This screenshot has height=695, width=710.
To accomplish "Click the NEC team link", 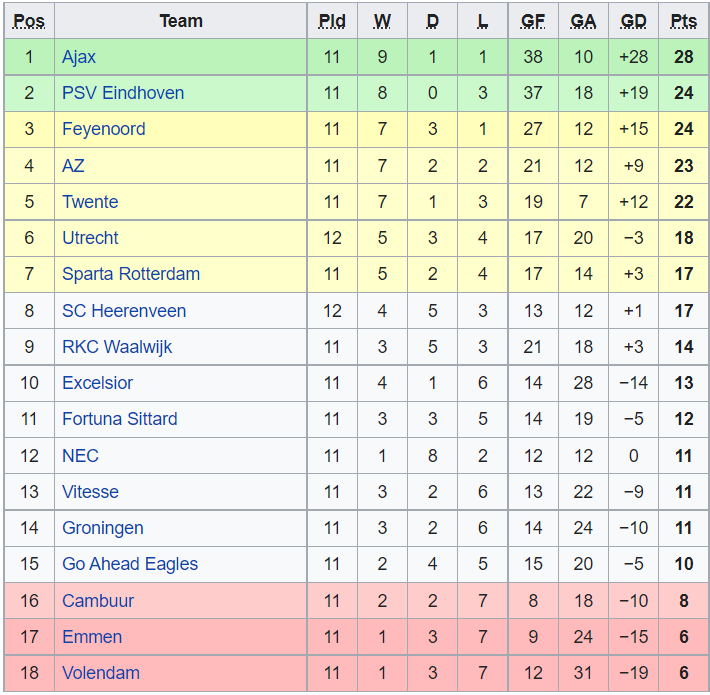I will [x=80, y=456].
